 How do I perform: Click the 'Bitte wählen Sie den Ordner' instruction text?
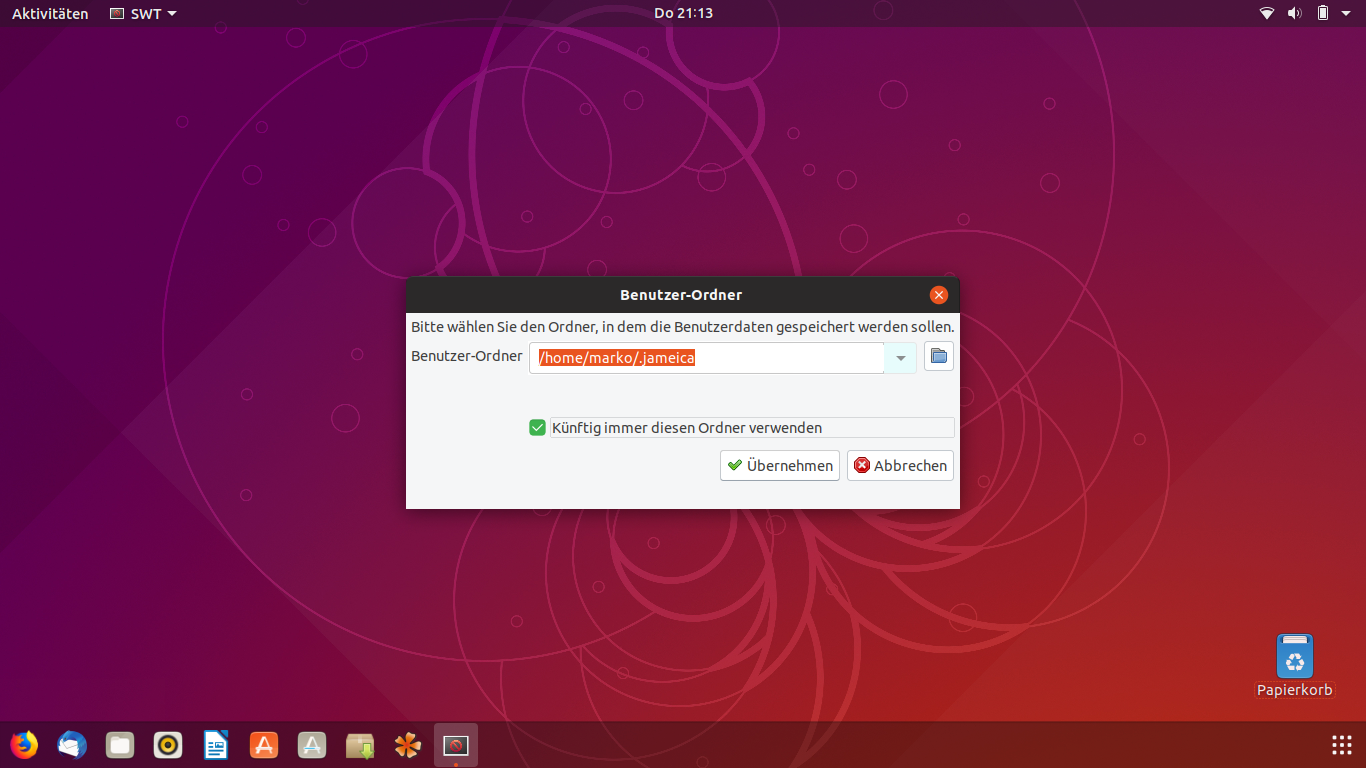coord(683,327)
